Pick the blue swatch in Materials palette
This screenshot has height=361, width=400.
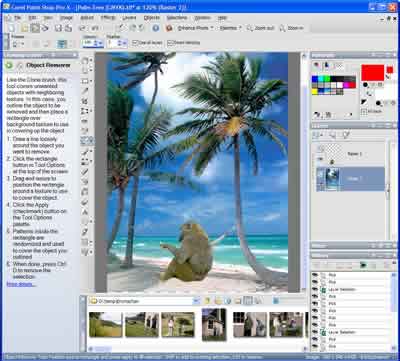[315, 79]
